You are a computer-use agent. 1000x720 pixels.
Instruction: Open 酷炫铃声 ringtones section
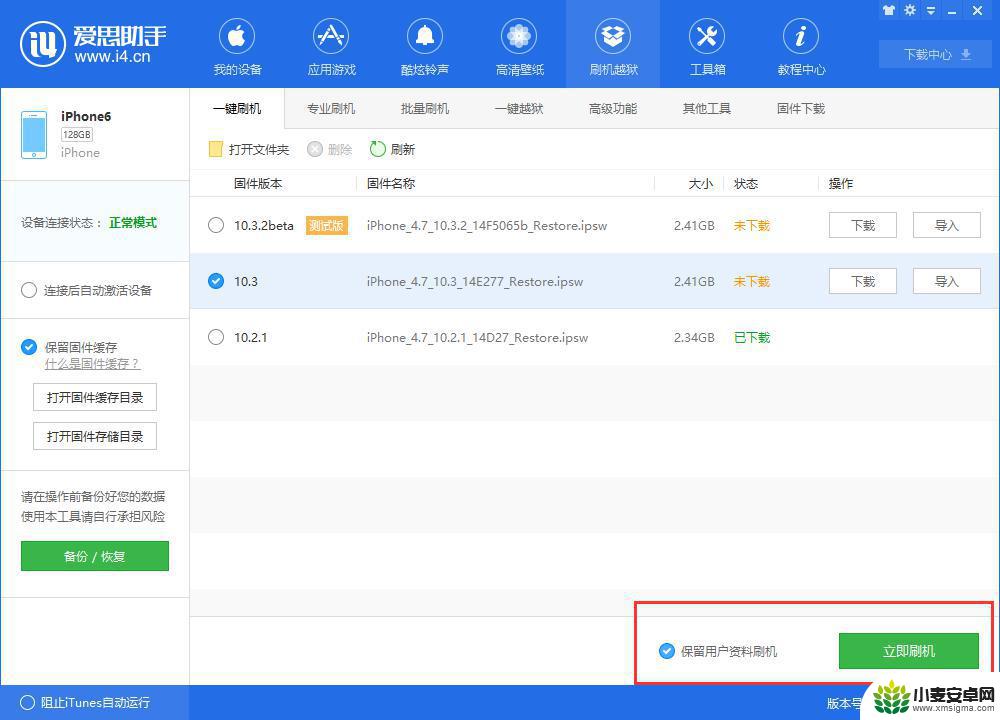[425, 47]
